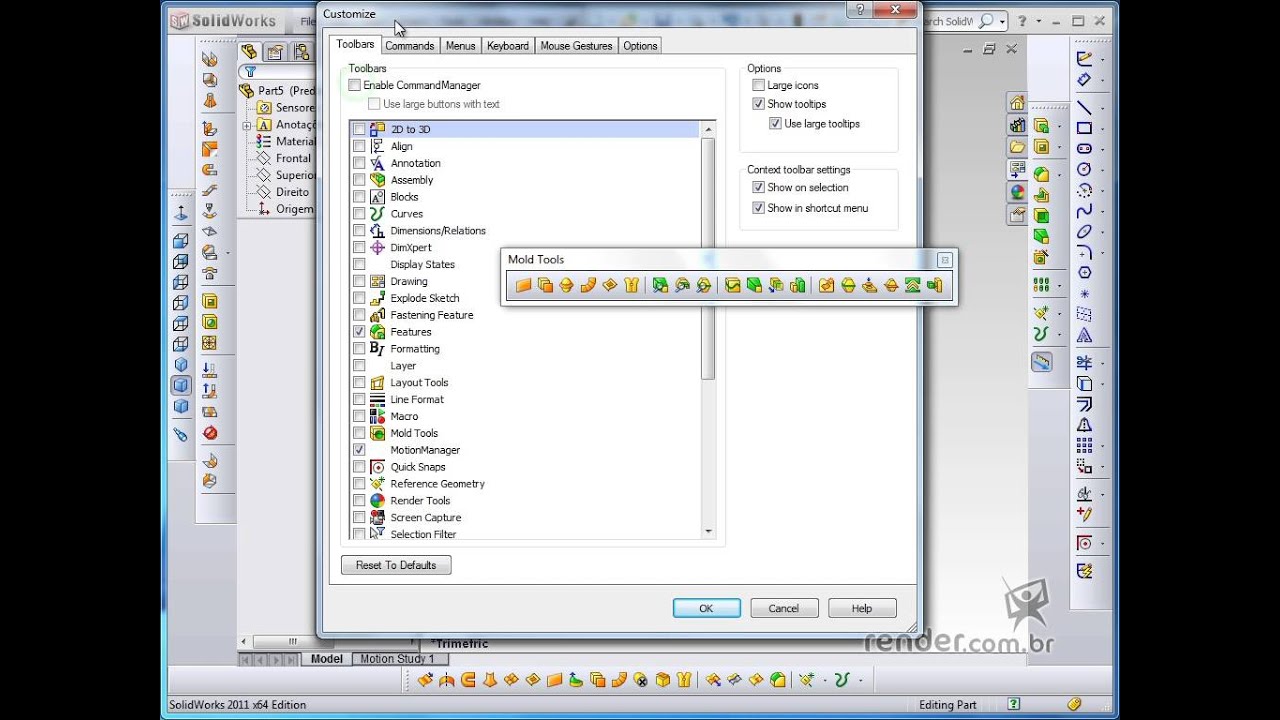Switch to the Options tab

click(x=640, y=46)
